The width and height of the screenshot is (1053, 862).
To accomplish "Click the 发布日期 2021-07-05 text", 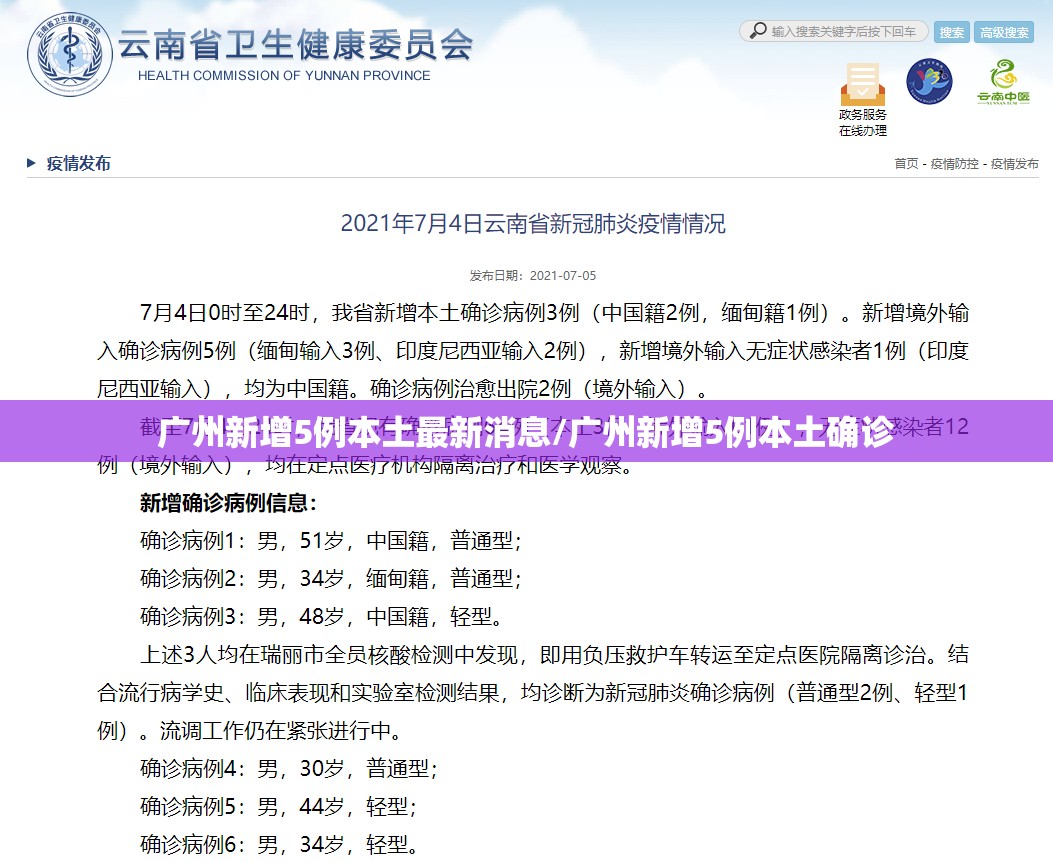I will [532, 275].
